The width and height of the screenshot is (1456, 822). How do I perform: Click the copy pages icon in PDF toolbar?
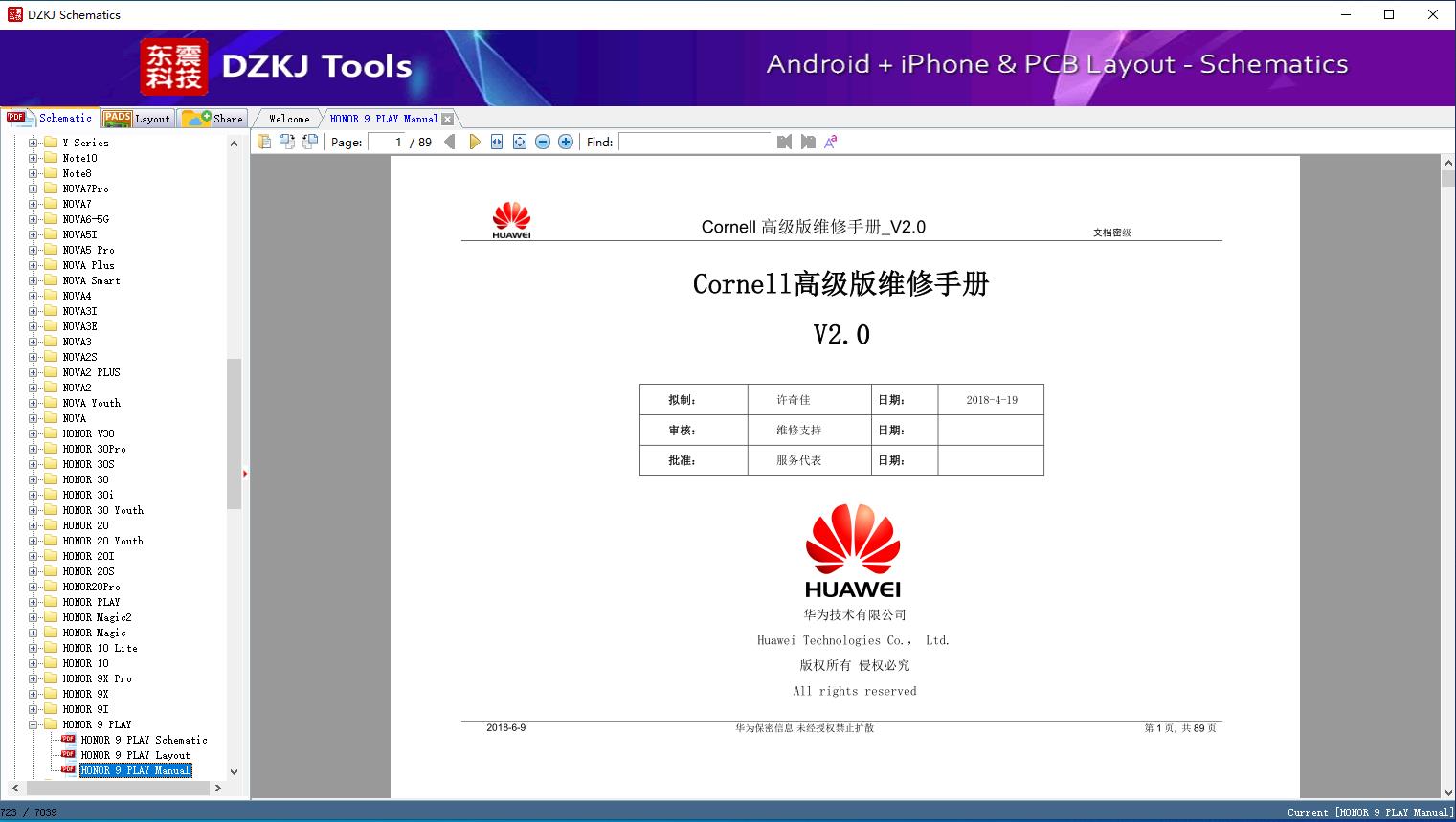coord(264,142)
